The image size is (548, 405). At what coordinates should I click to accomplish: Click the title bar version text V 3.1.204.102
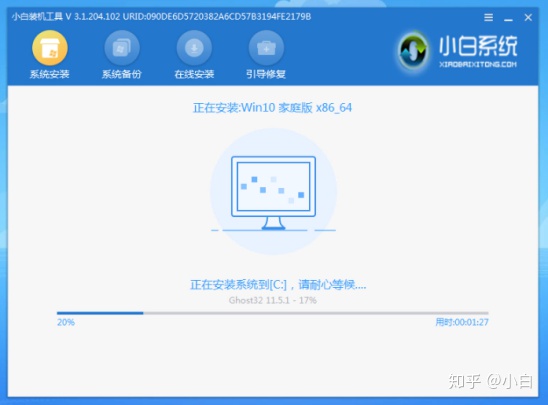point(93,17)
